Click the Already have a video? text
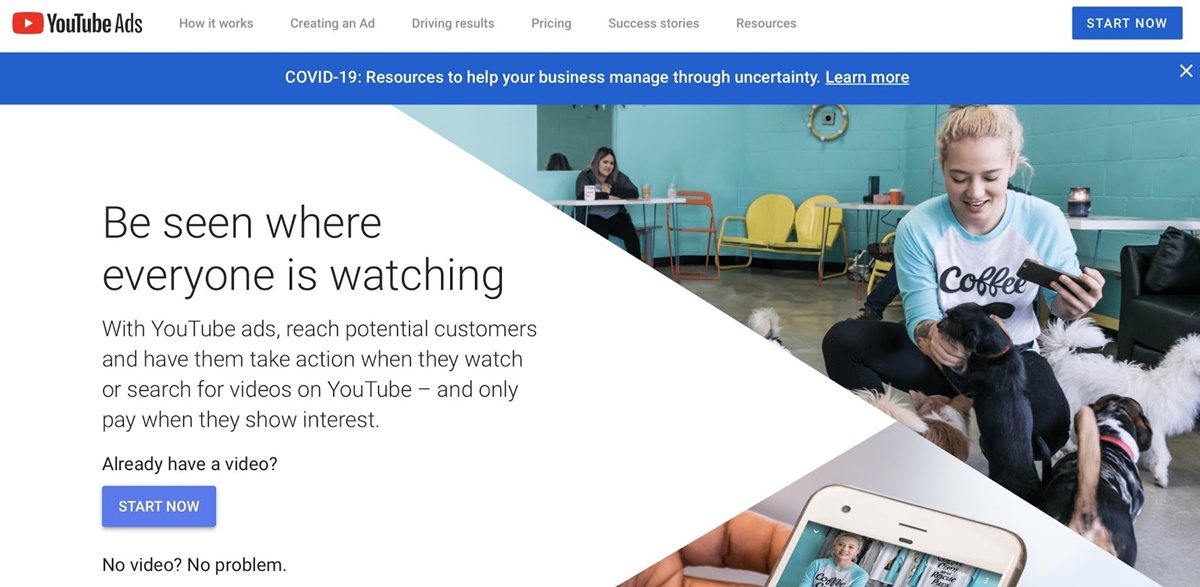 pos(190,464)
